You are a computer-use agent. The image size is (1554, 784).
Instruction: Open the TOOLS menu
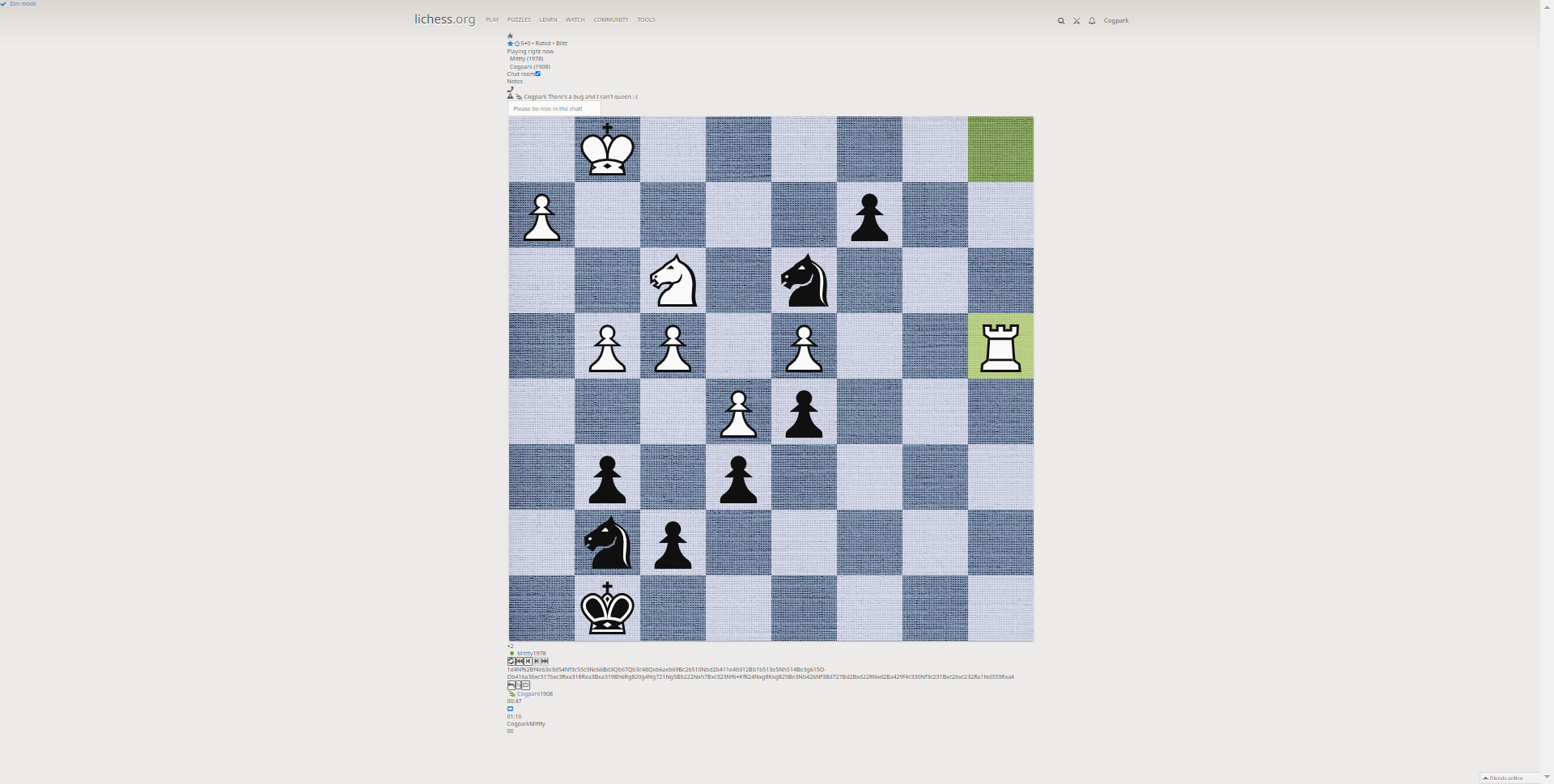coord(645,19)
